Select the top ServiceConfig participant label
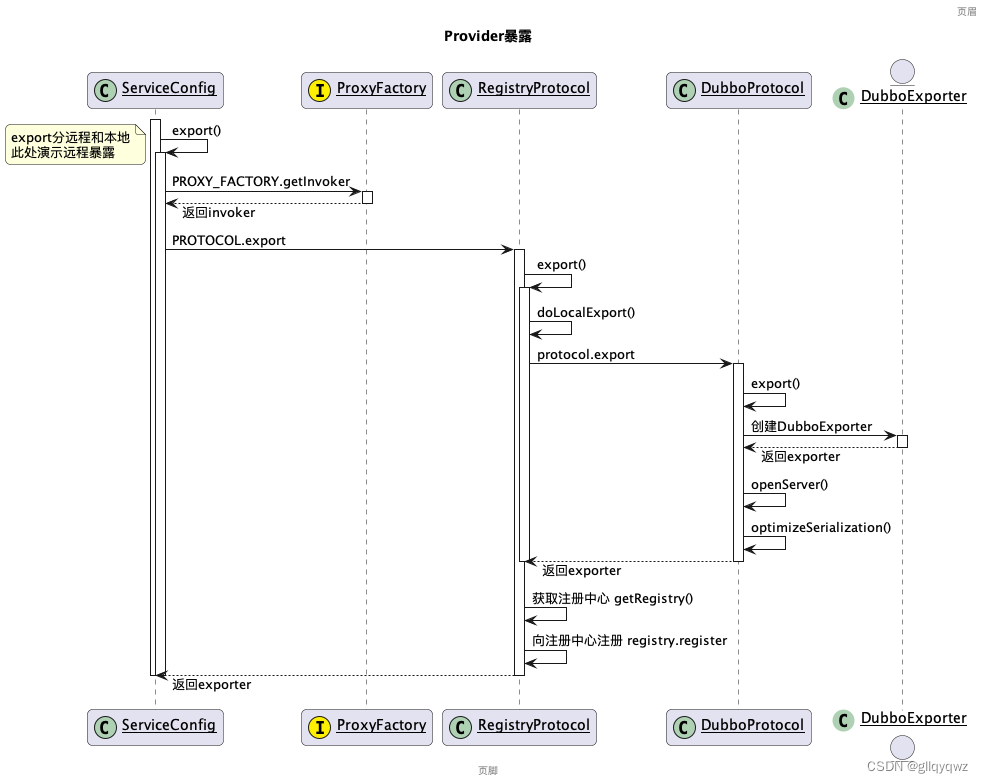The image size is (983, 783). click(169, 88)
